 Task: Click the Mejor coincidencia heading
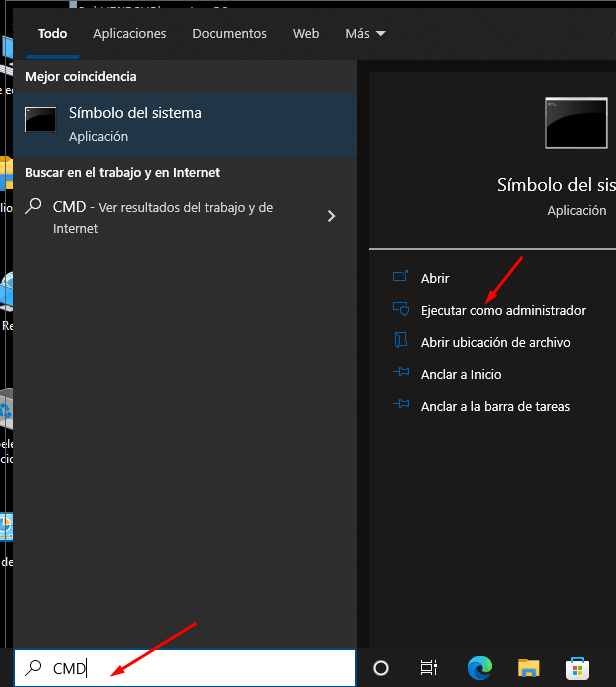81,77
